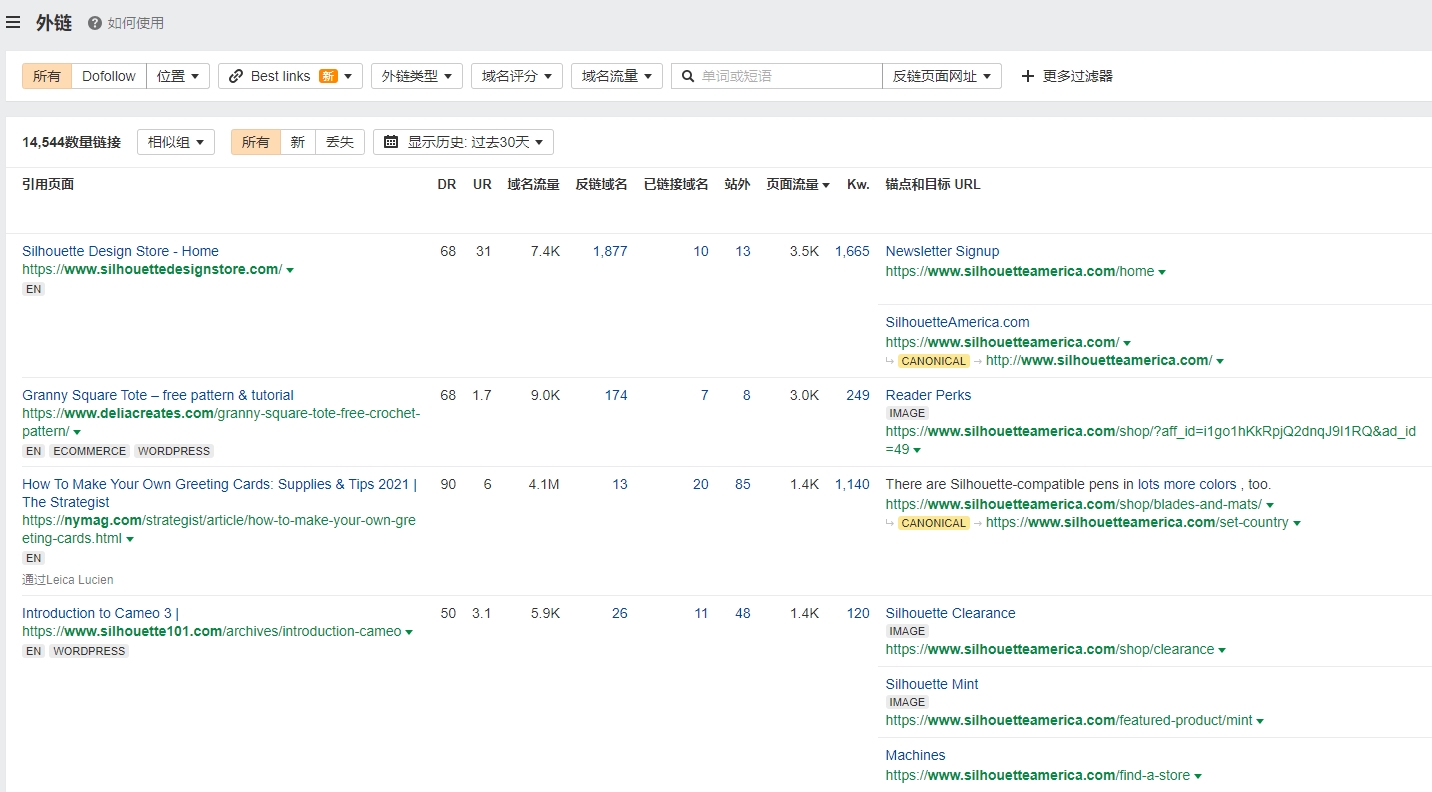Screen dimensions: 1432x792
Task: Open the 相似组 grouping dropdown
Action: pos(176,142)
